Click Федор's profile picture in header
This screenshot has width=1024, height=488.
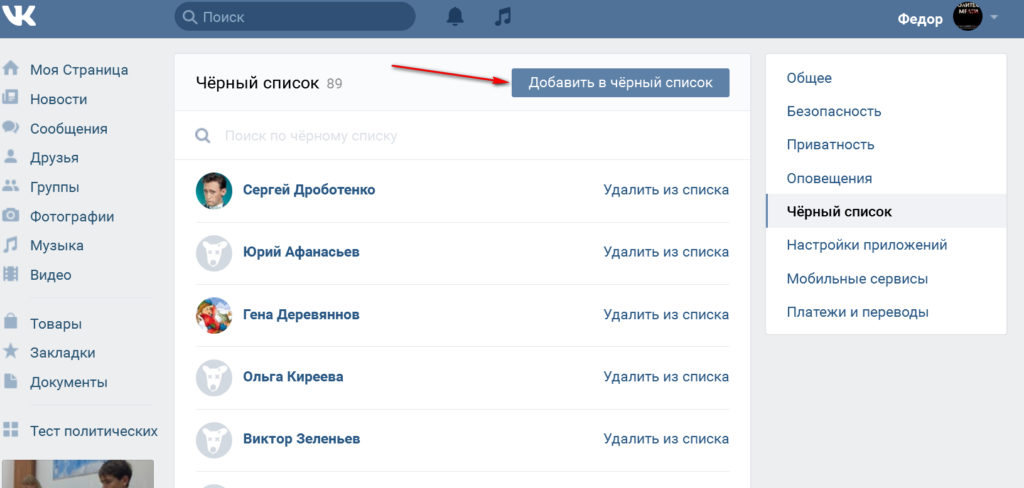pos(968,16)
